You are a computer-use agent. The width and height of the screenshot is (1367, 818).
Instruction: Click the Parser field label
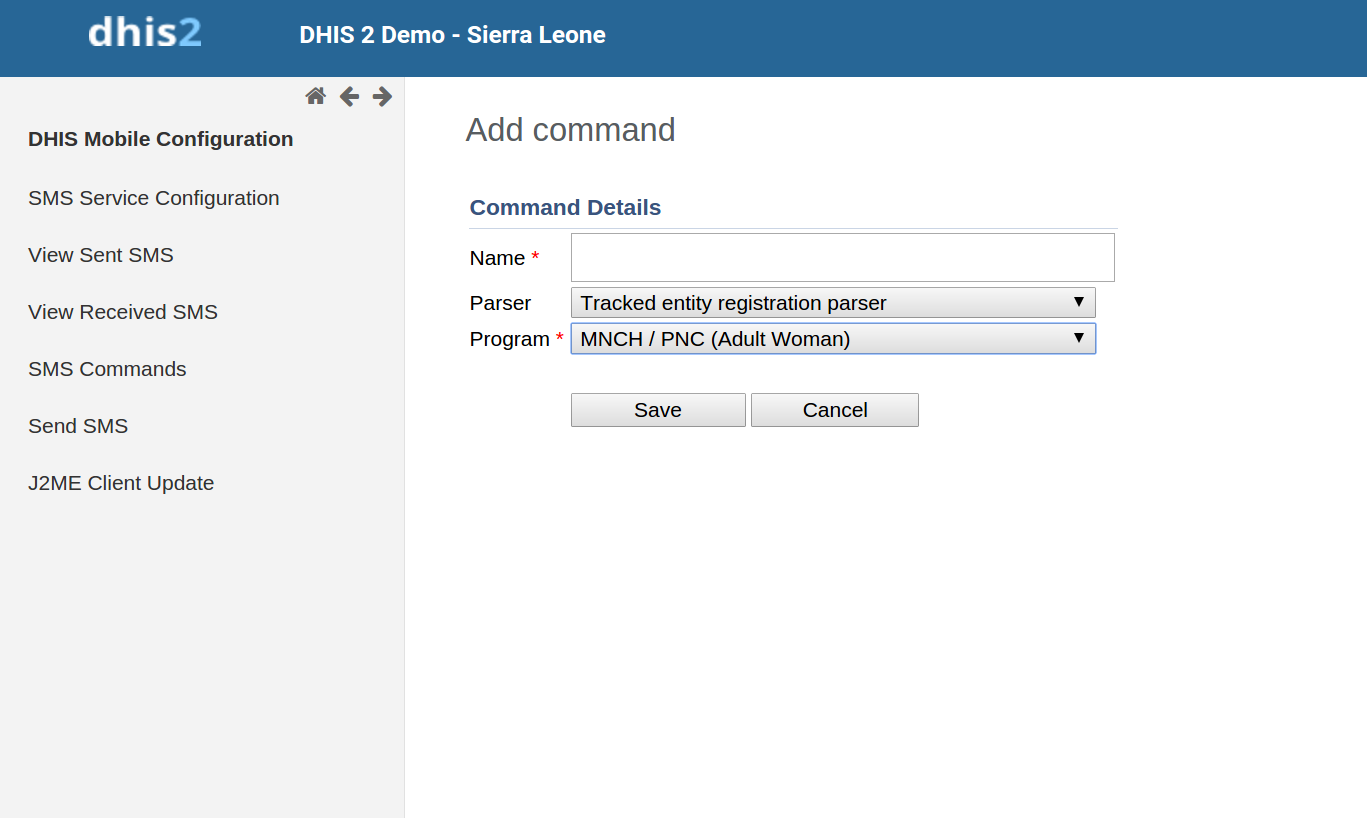click(x=500, y=303)
